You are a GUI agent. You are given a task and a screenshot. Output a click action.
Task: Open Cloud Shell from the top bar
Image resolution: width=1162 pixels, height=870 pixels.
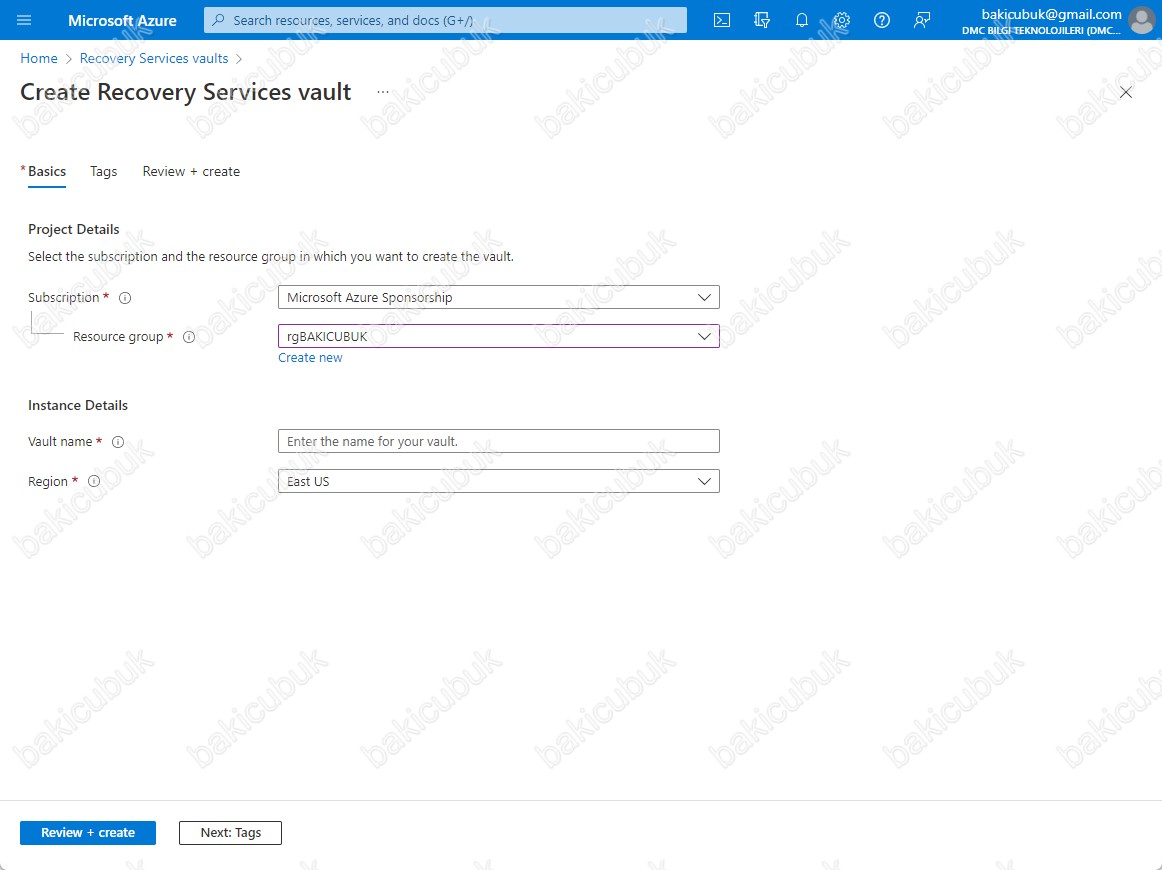pos(722,20)
